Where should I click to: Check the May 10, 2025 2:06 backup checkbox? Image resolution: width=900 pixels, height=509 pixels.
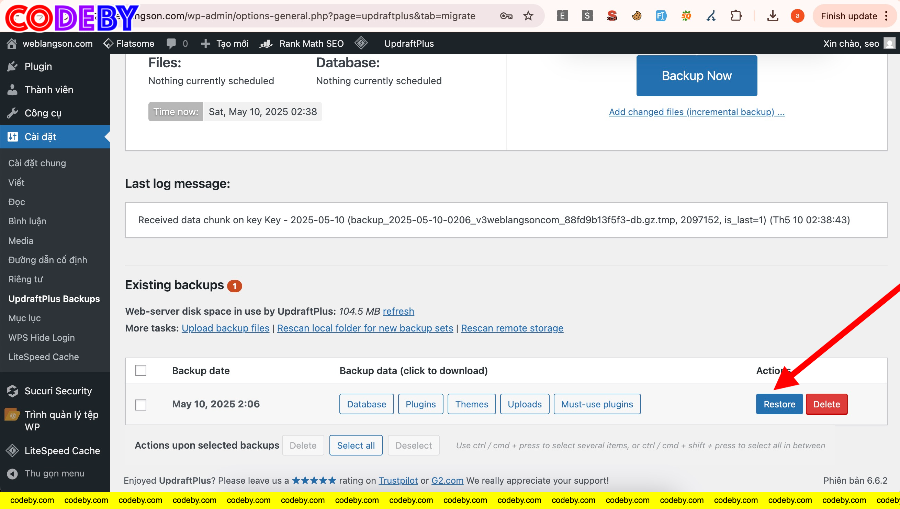[x=140, y=405]
